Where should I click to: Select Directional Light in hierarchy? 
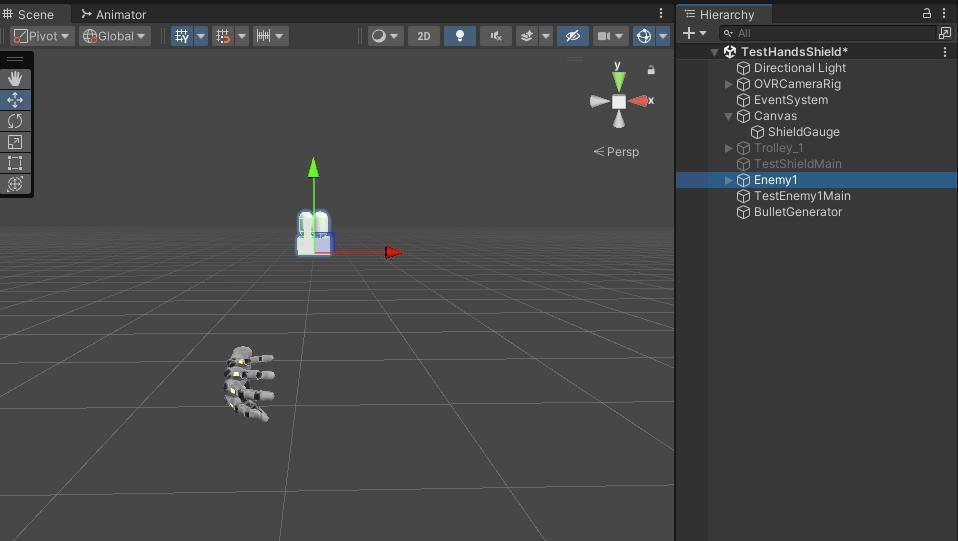coord(800,68)
